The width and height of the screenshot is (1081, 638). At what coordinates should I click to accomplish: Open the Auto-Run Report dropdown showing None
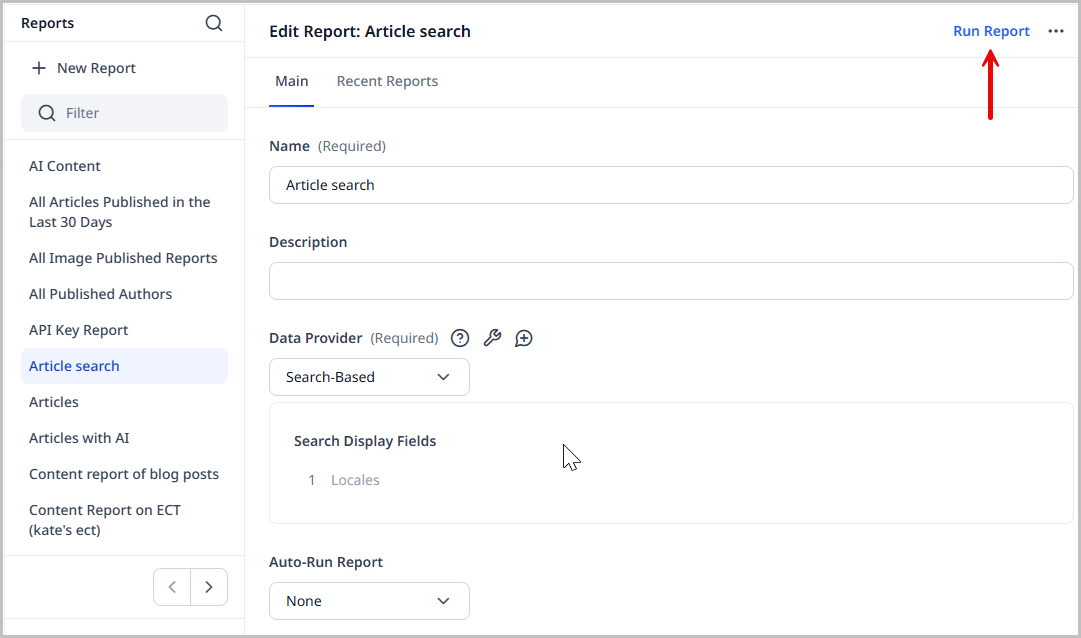(369, 601)
